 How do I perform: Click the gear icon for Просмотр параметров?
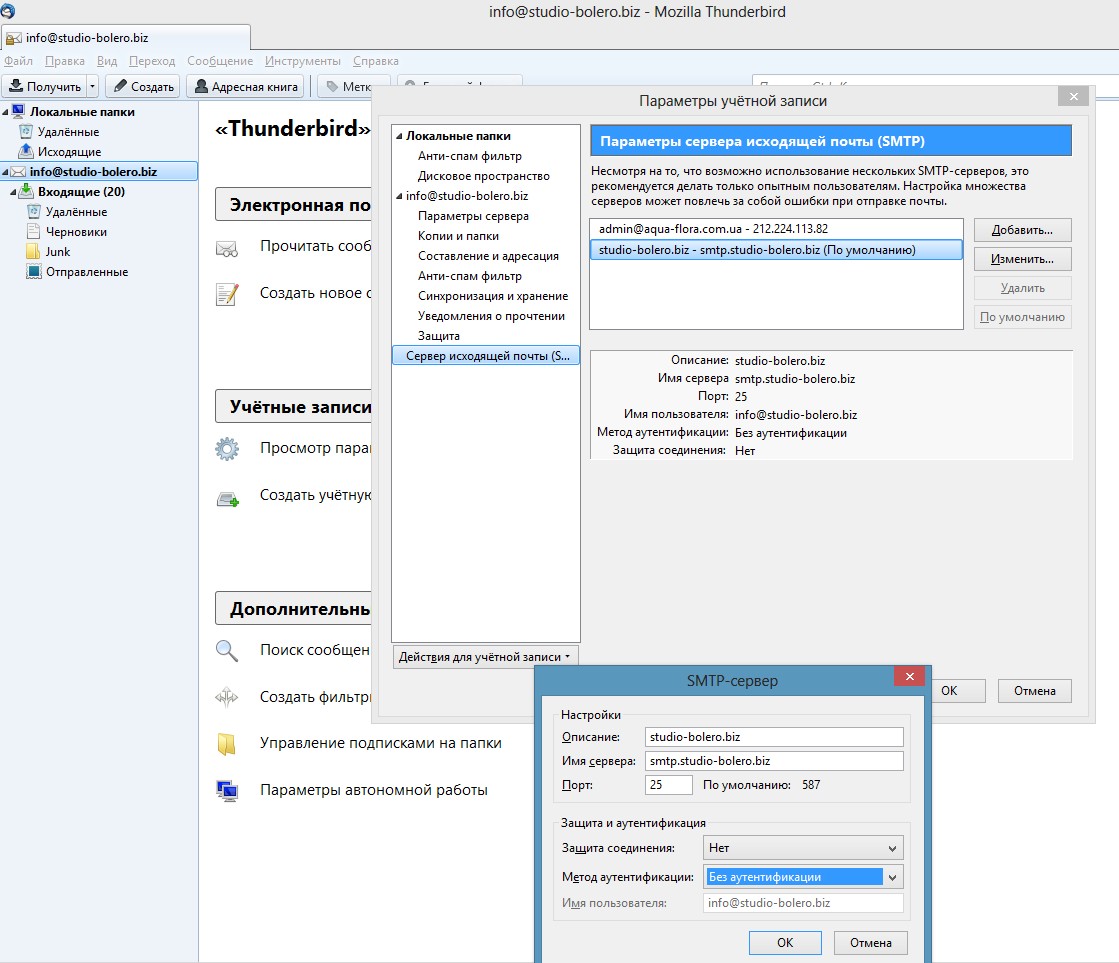227,448
